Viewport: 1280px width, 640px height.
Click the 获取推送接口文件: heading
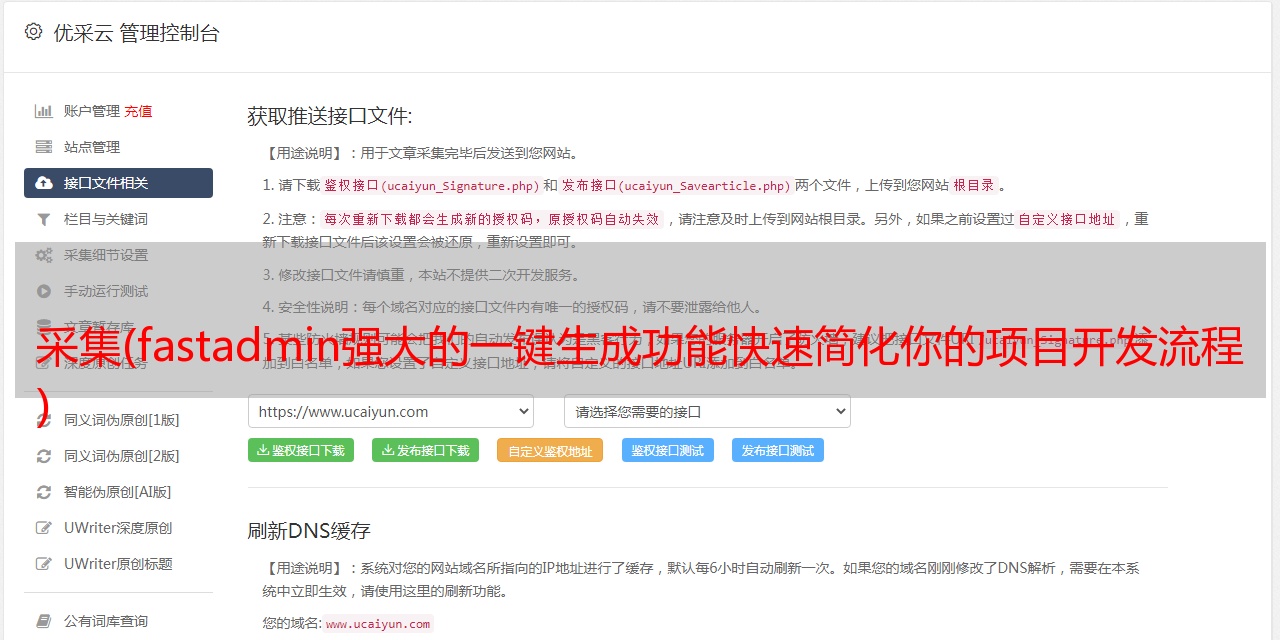330,116
